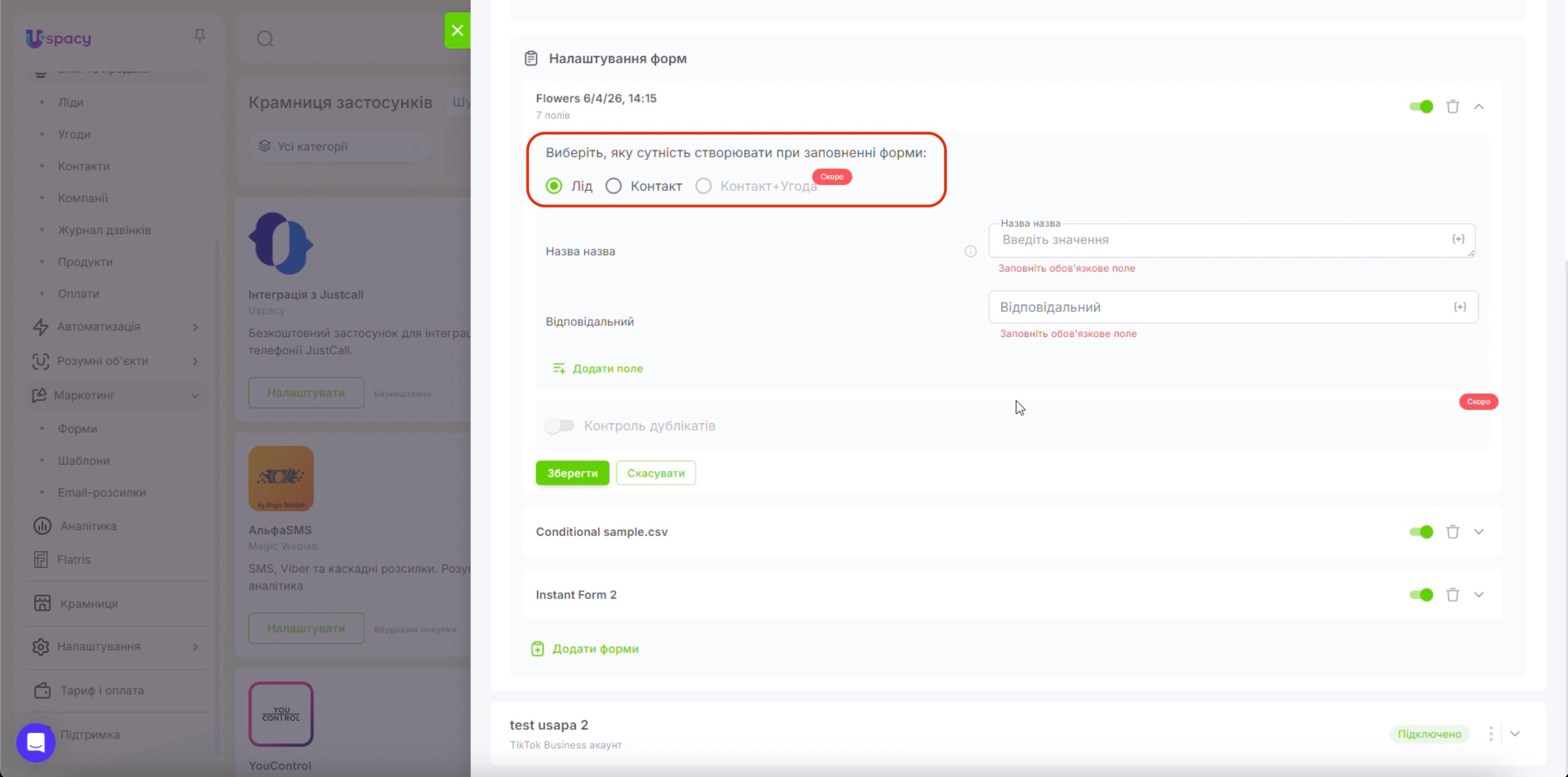Click the Зберегти button
Viewport: 1568px width, 777px height.
pos(572,473)
